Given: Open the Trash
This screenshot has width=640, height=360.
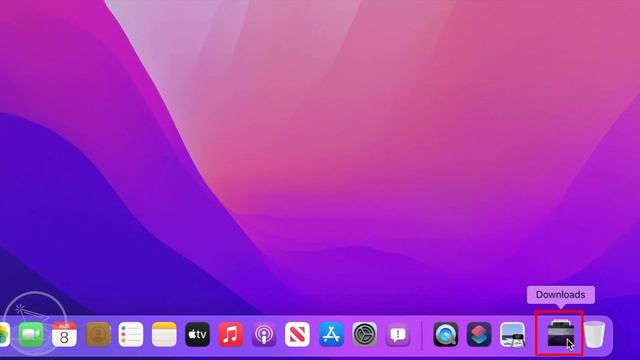Looking at the screenshot, I should click(595, 334).
